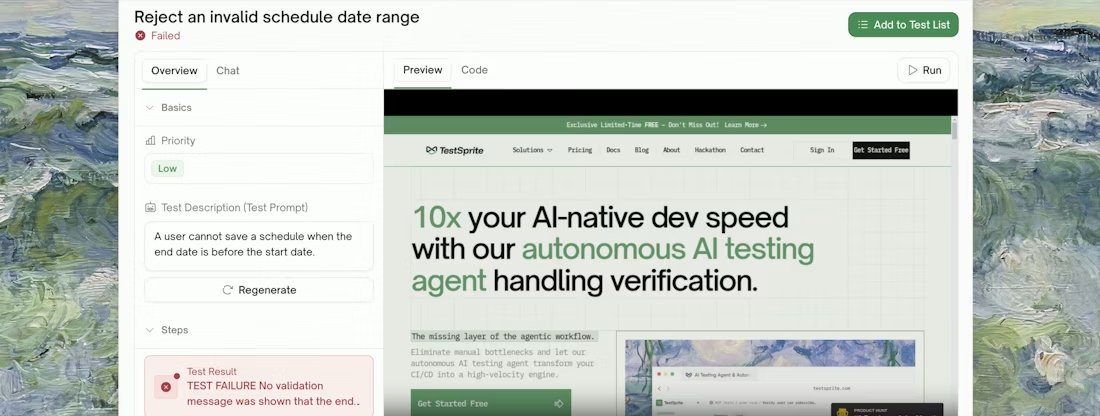Click Sign In in the preview
1100x416 pixels.
[x=822, y=150]
